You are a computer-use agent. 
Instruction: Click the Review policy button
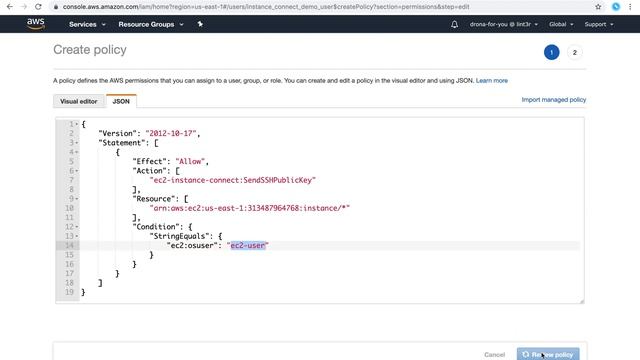pyautogui.click(x=548, y=354)
